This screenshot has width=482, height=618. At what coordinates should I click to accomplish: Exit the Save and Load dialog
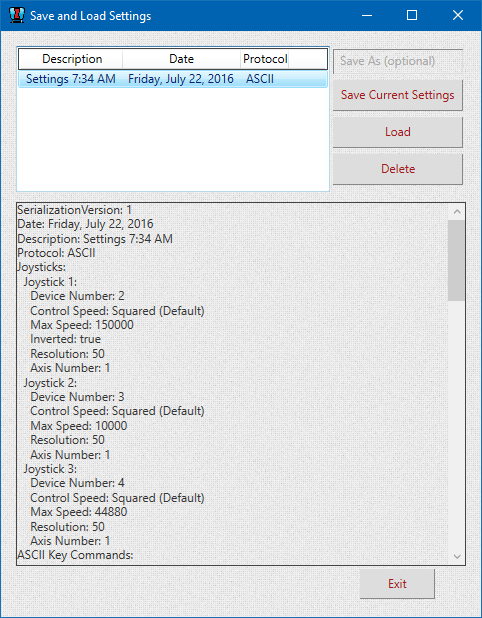(397, 583)
